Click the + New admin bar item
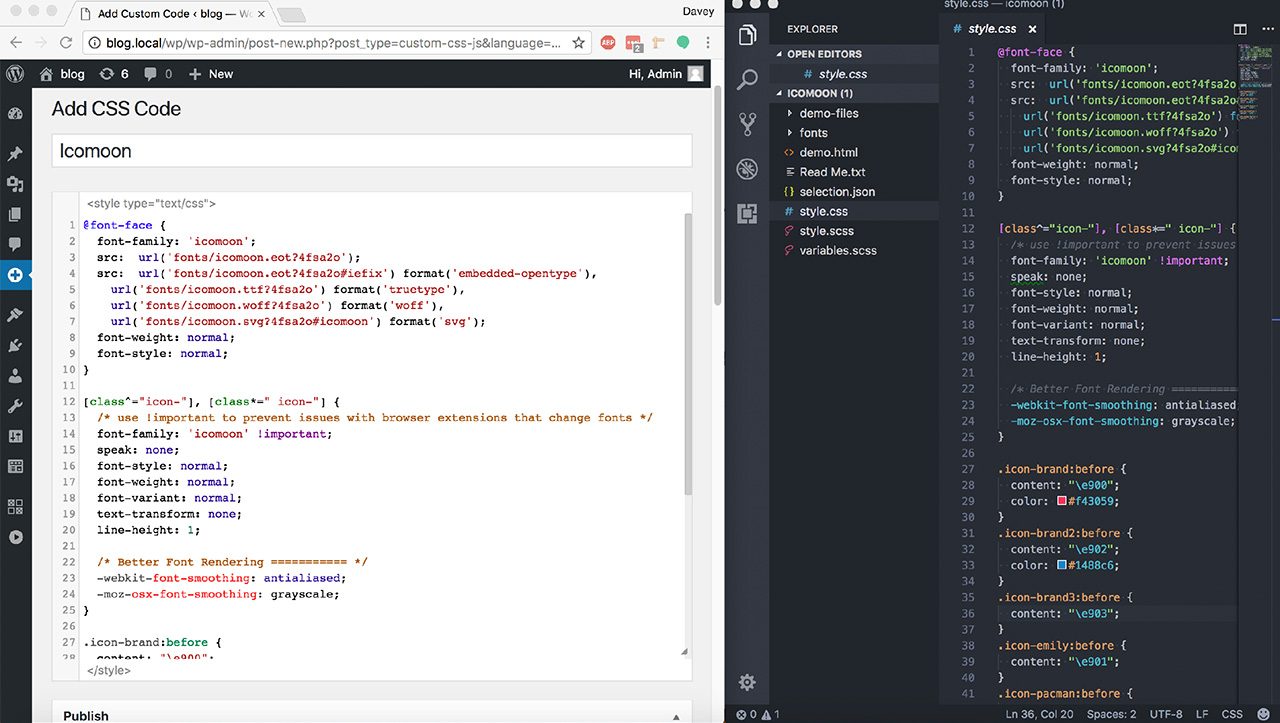The width and height of the screenshot is (1280, 723). [210, 74]
